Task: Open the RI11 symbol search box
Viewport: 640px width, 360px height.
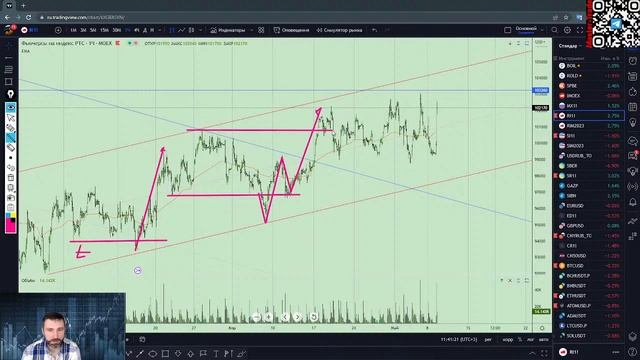Action: tap(33, 30)
